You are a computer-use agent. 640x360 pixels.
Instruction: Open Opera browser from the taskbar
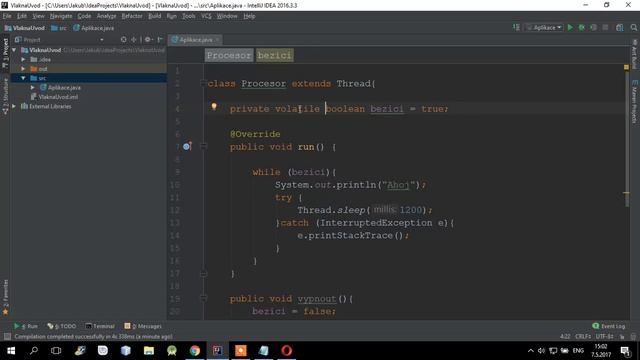(x=287, y=351)
